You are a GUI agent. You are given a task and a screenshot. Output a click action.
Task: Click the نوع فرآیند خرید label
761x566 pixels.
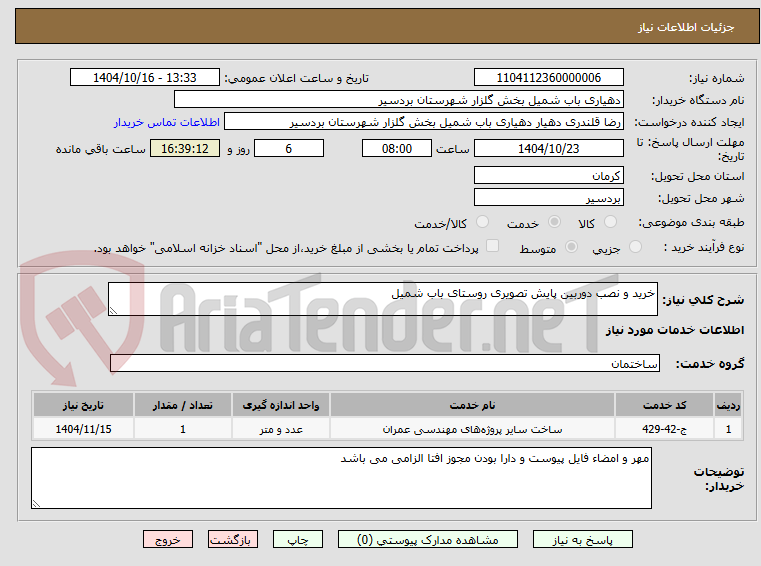(704, 247)
